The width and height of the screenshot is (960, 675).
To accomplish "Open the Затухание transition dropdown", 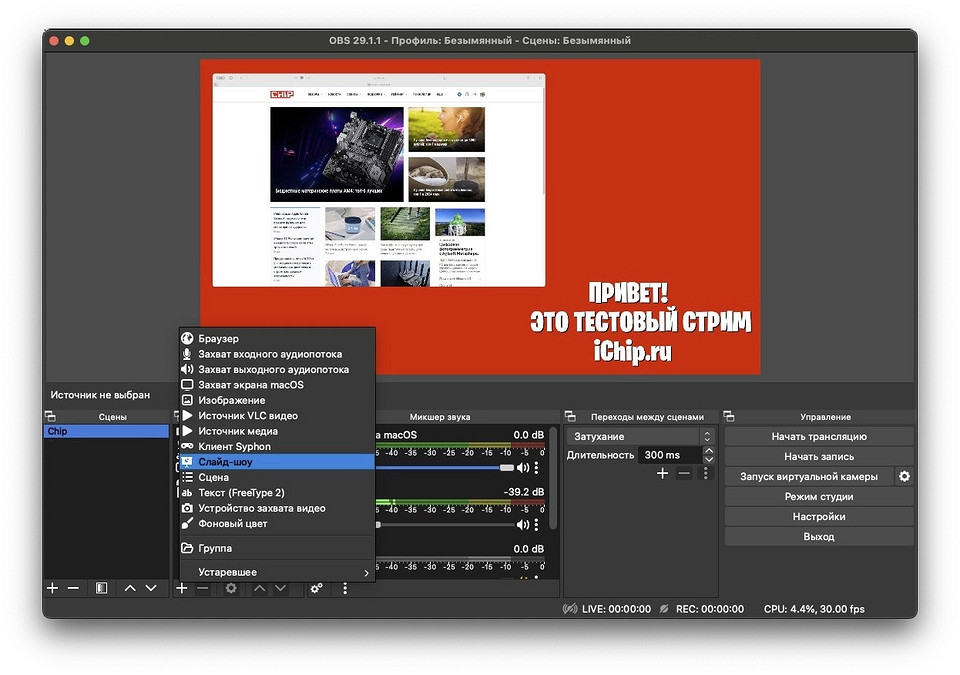I will 640,437.
